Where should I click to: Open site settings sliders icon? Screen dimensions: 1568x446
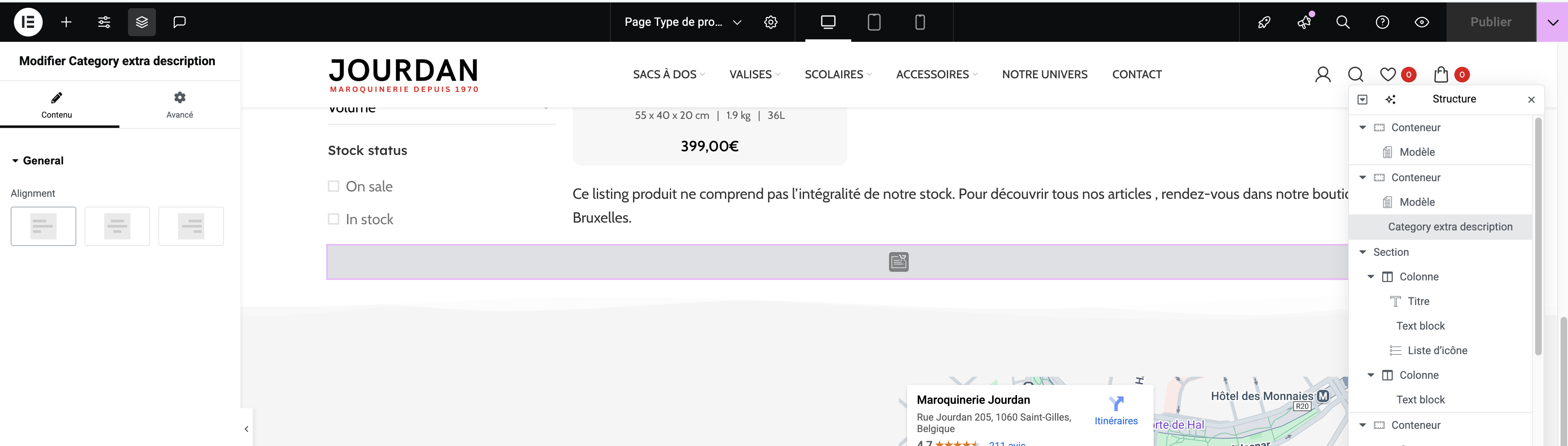tap(104, 23)
